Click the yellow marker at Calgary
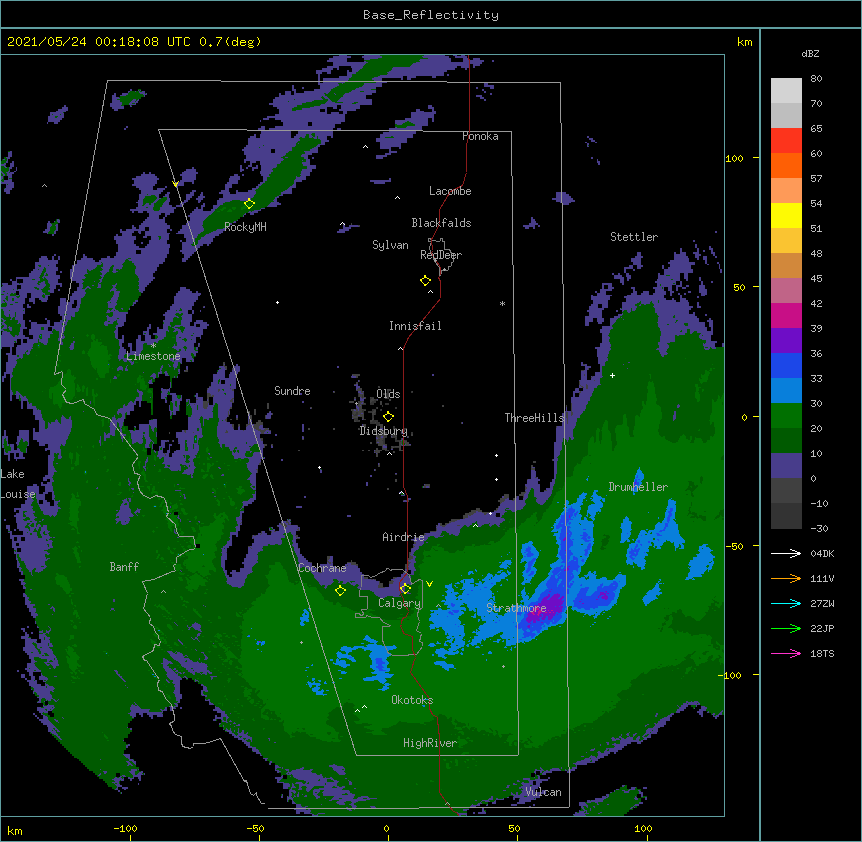Screen dimensions: 862x842 coord(405,589)
